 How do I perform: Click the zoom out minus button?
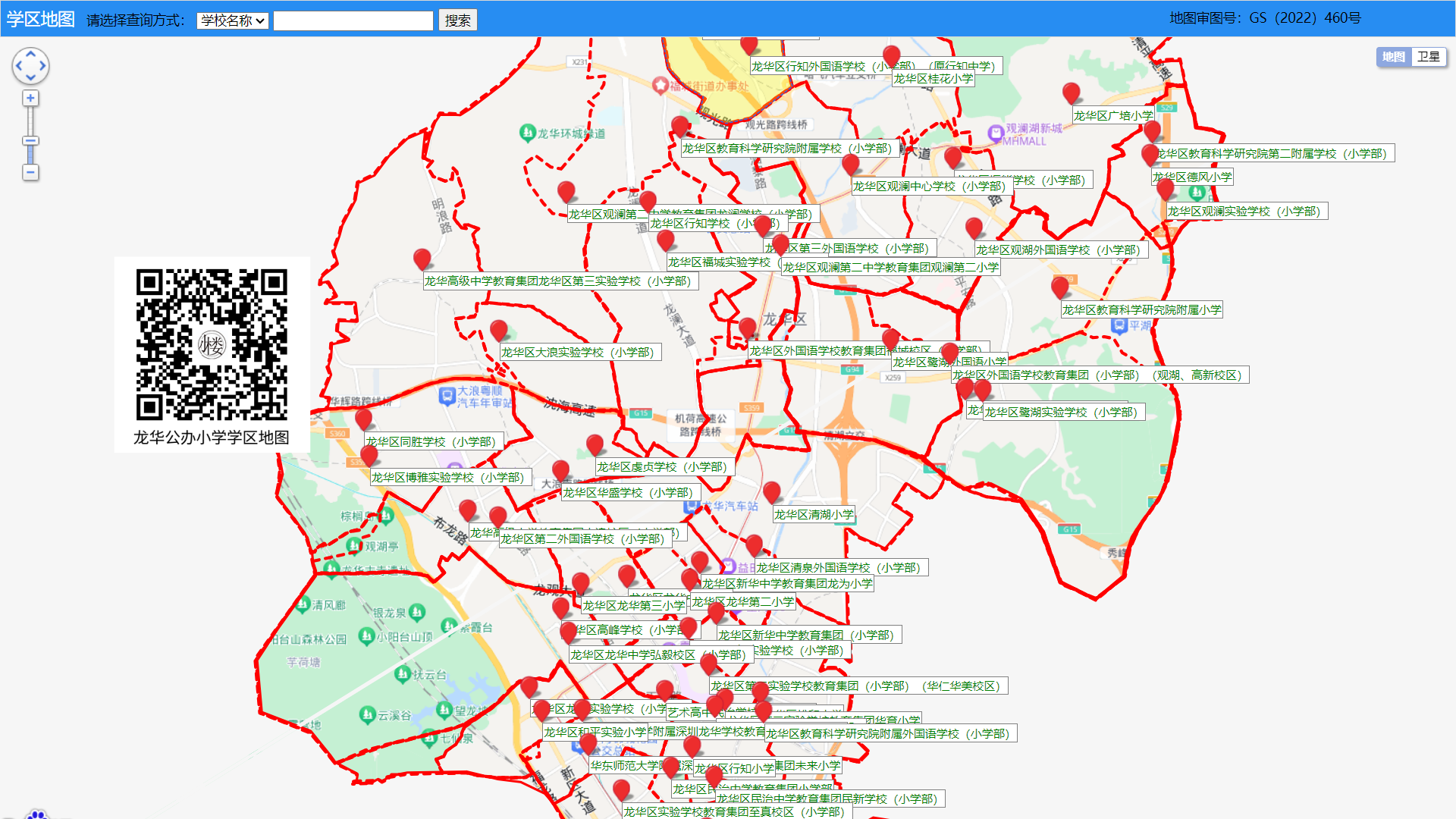30,173
